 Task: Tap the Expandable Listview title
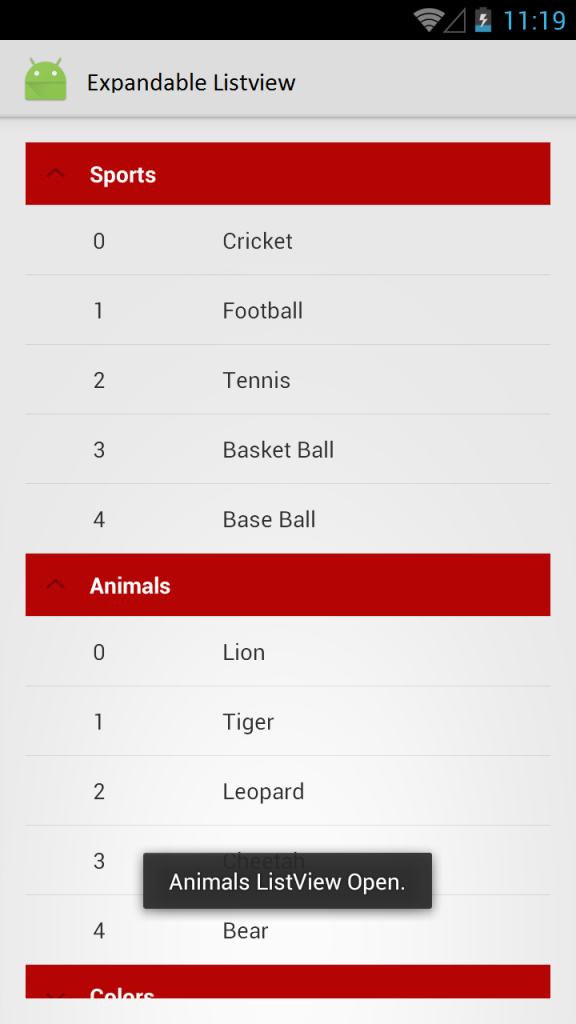[x=191, y=82]
